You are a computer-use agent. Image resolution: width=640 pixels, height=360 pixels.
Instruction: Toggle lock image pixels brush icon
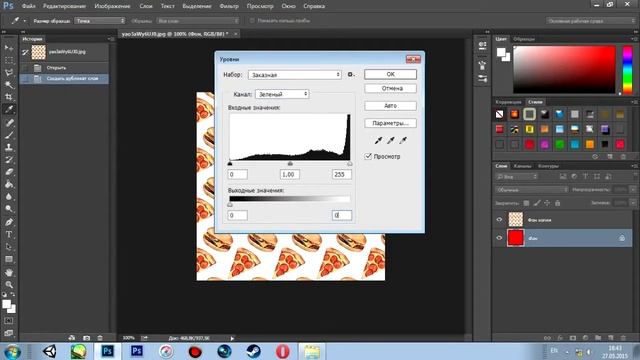[537, 203]
